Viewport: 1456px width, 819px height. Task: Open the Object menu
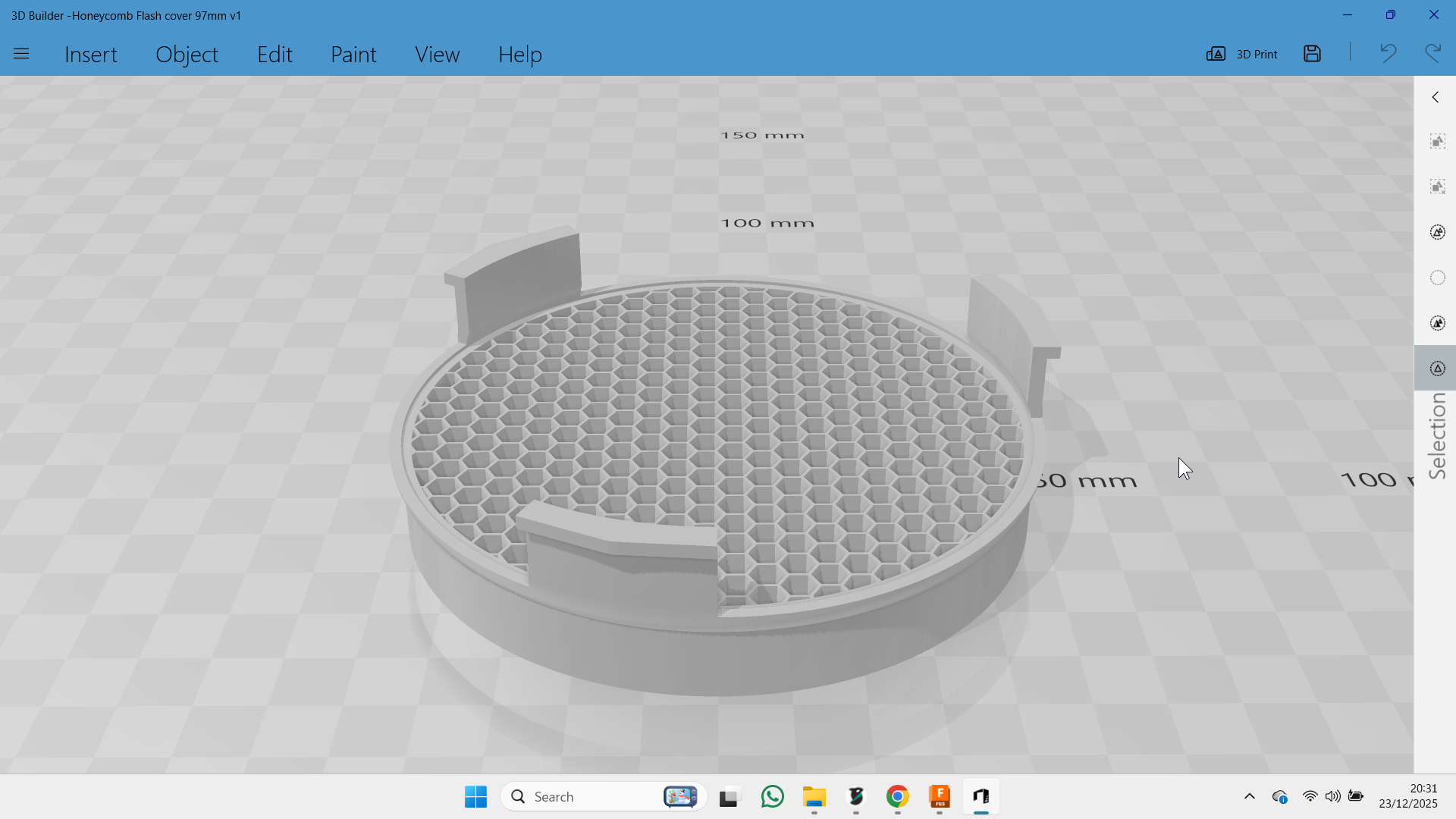[x=187, y=55]
